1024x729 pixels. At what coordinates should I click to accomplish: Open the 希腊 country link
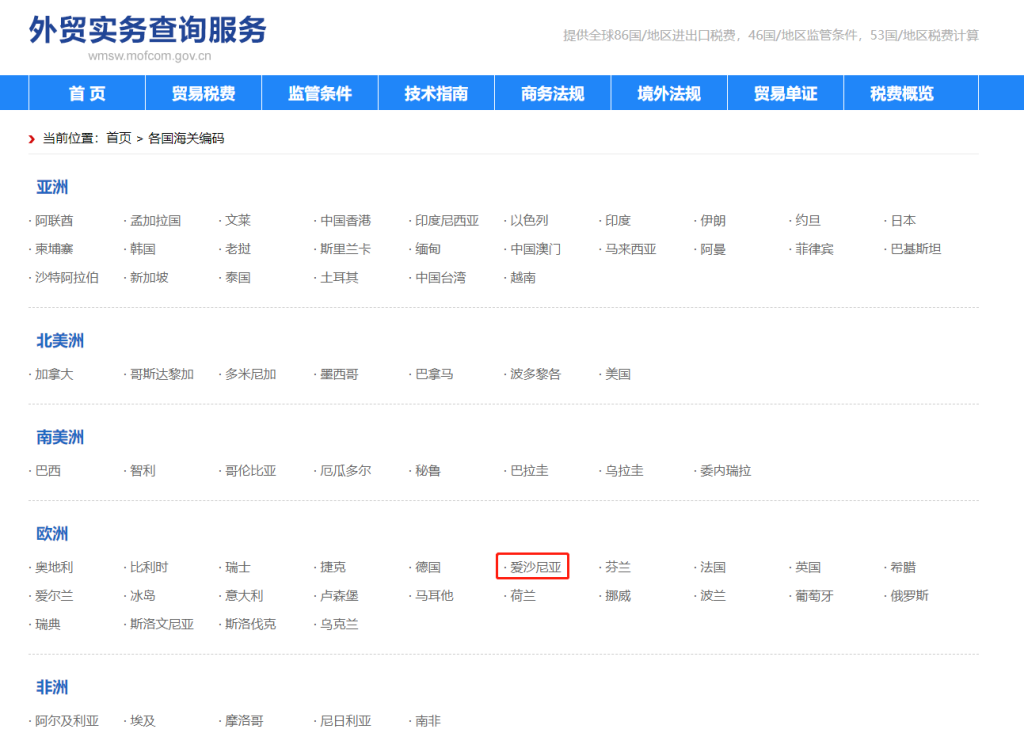click(903, 568)
